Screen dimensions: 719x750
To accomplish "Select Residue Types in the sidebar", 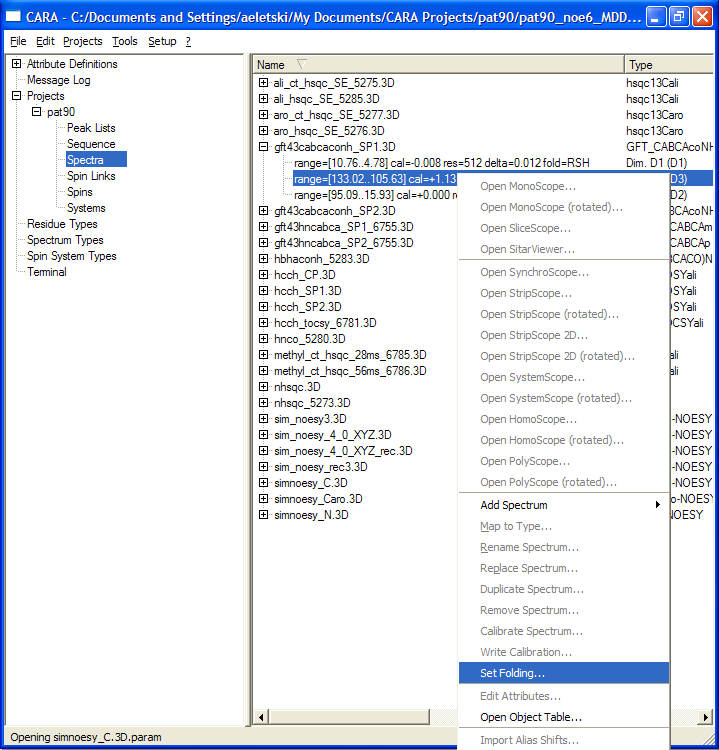I will point(62,224).
